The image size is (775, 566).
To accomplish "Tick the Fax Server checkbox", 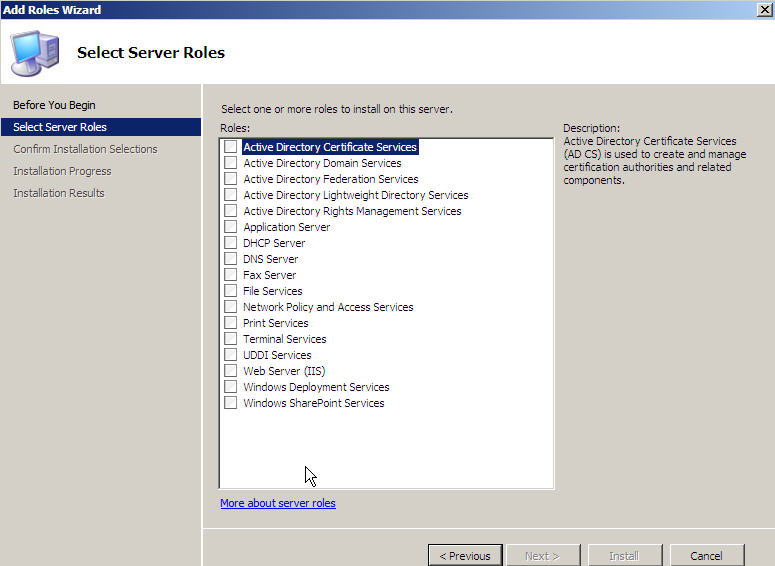I will [230, 274].
